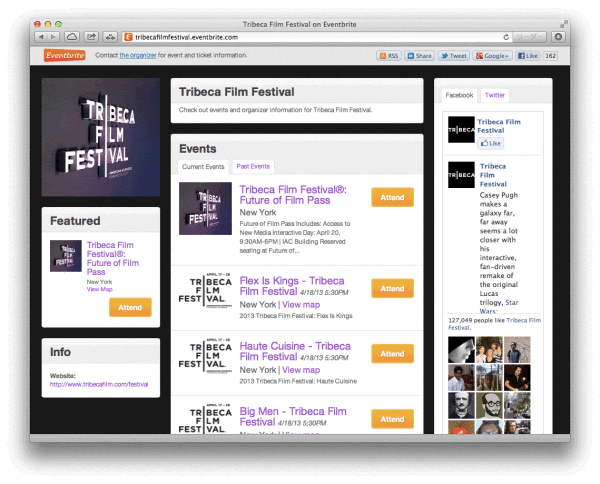Viewport: 600px width, 484px height.
Task: Open Featured thumbnail of Future of Film Pass
Action: 66,256
